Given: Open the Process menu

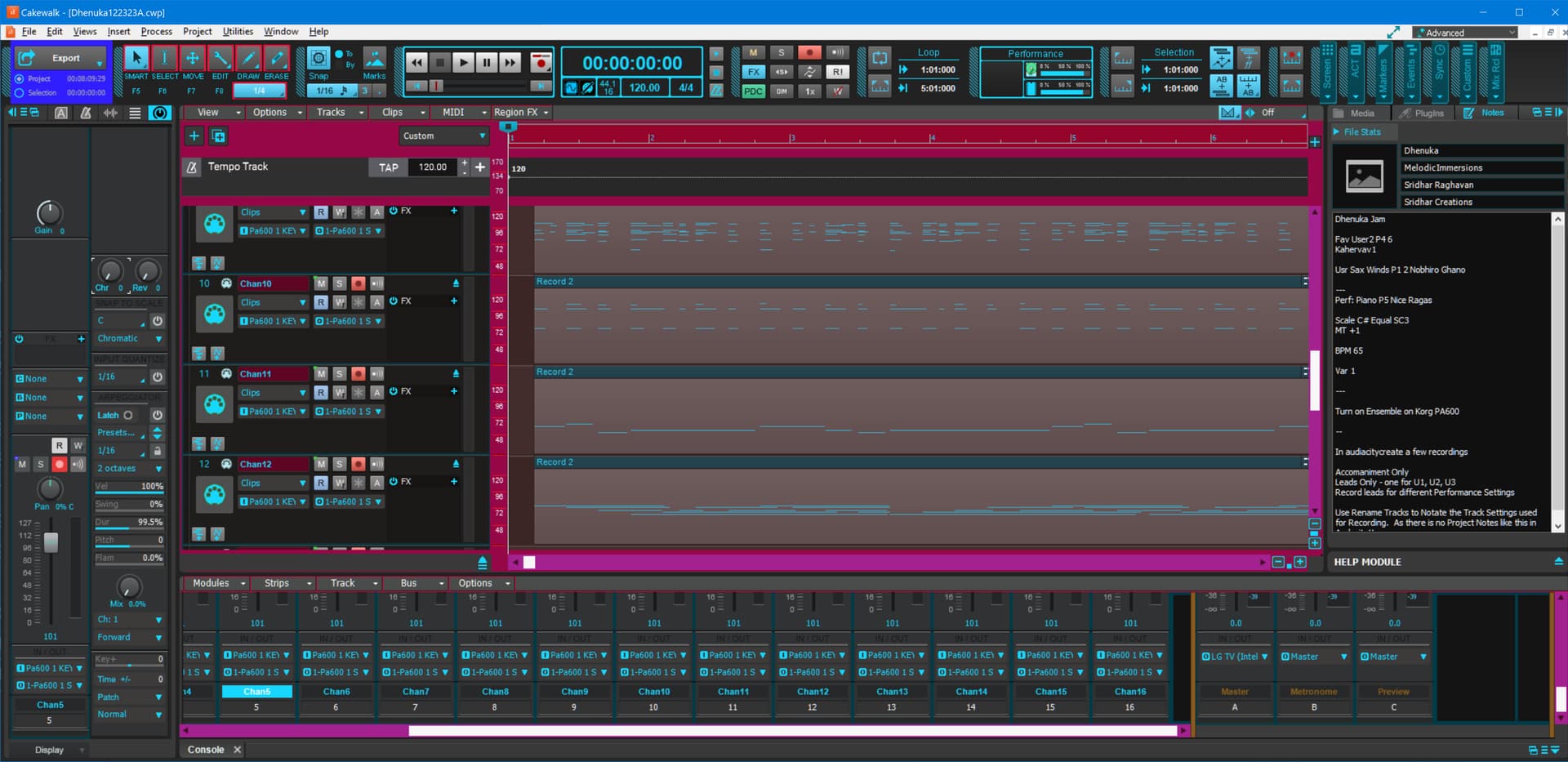Looking at the screenshot, I should click(x=156, y=32).
